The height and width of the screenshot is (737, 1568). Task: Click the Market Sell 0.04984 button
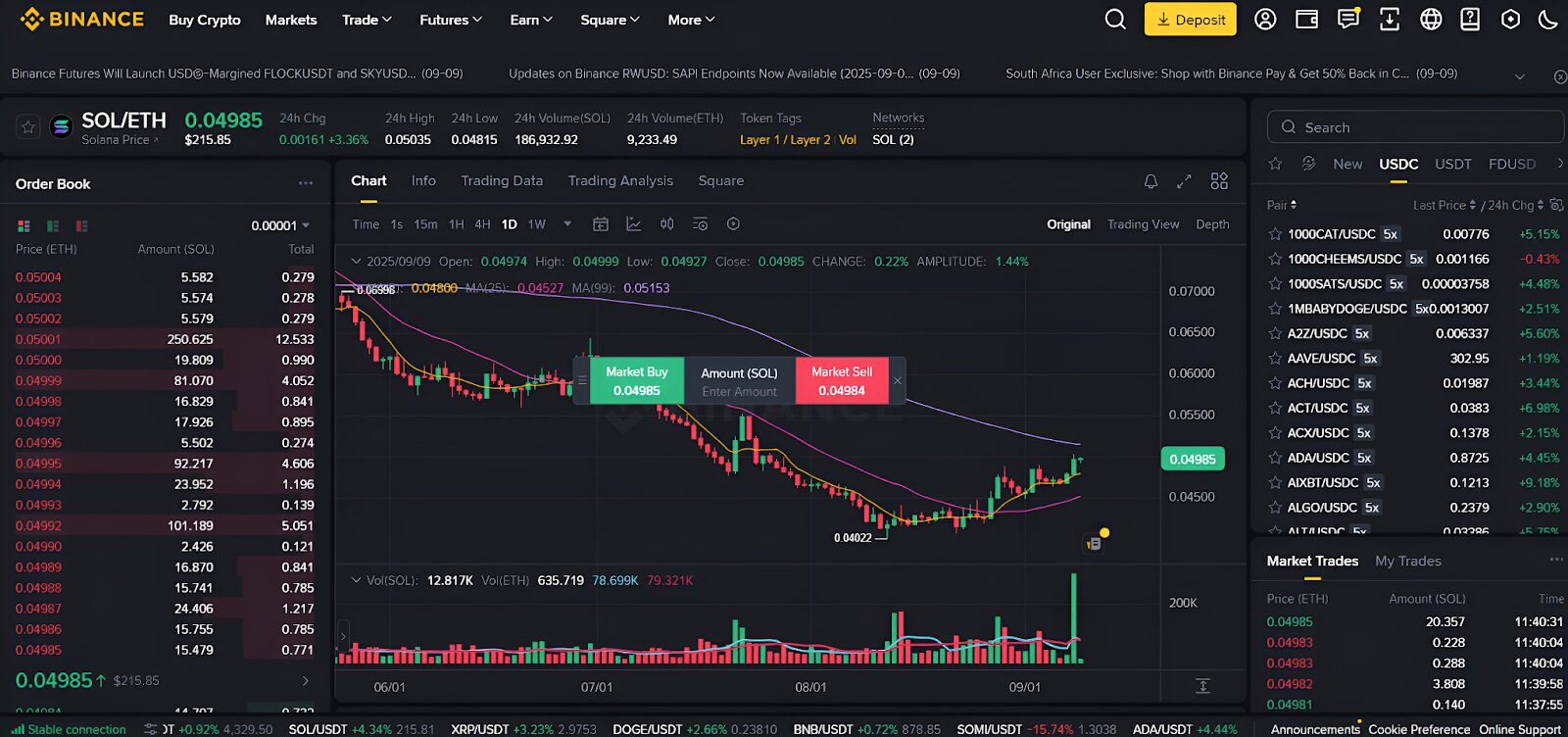pyautogui.click(x=842, y=381)
